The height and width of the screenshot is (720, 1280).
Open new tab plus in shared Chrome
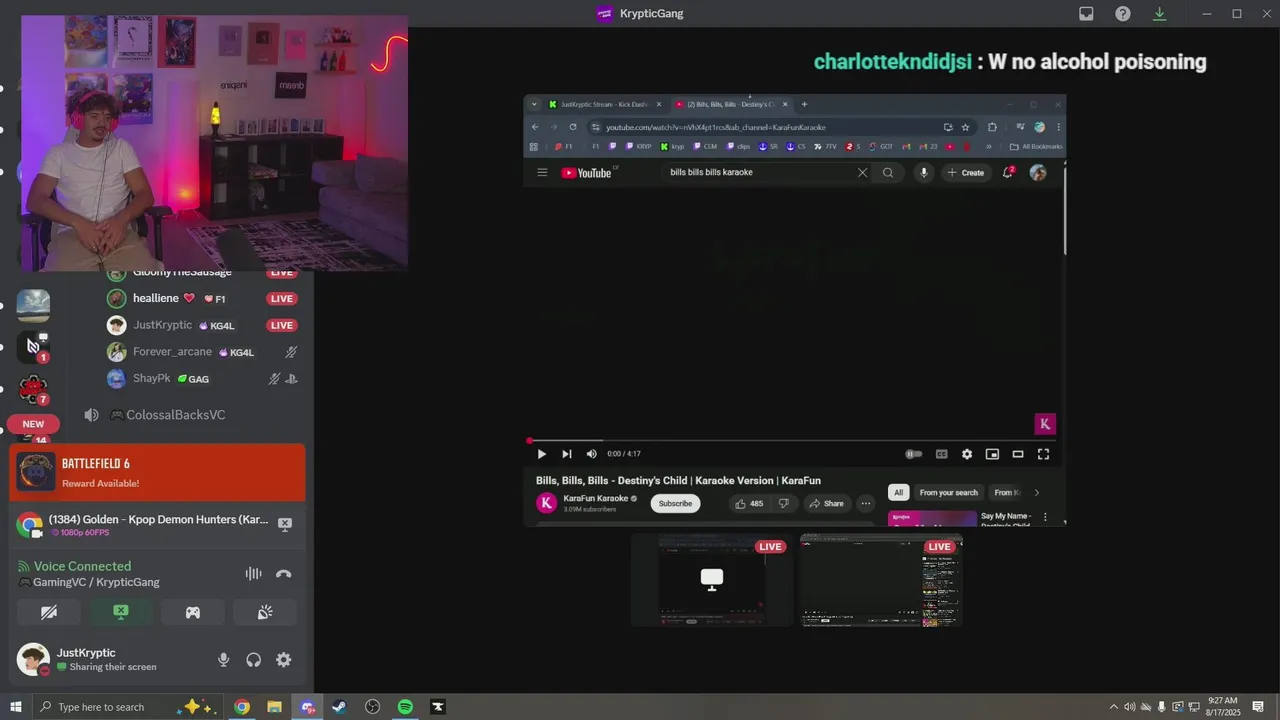(x=804, y=104)
